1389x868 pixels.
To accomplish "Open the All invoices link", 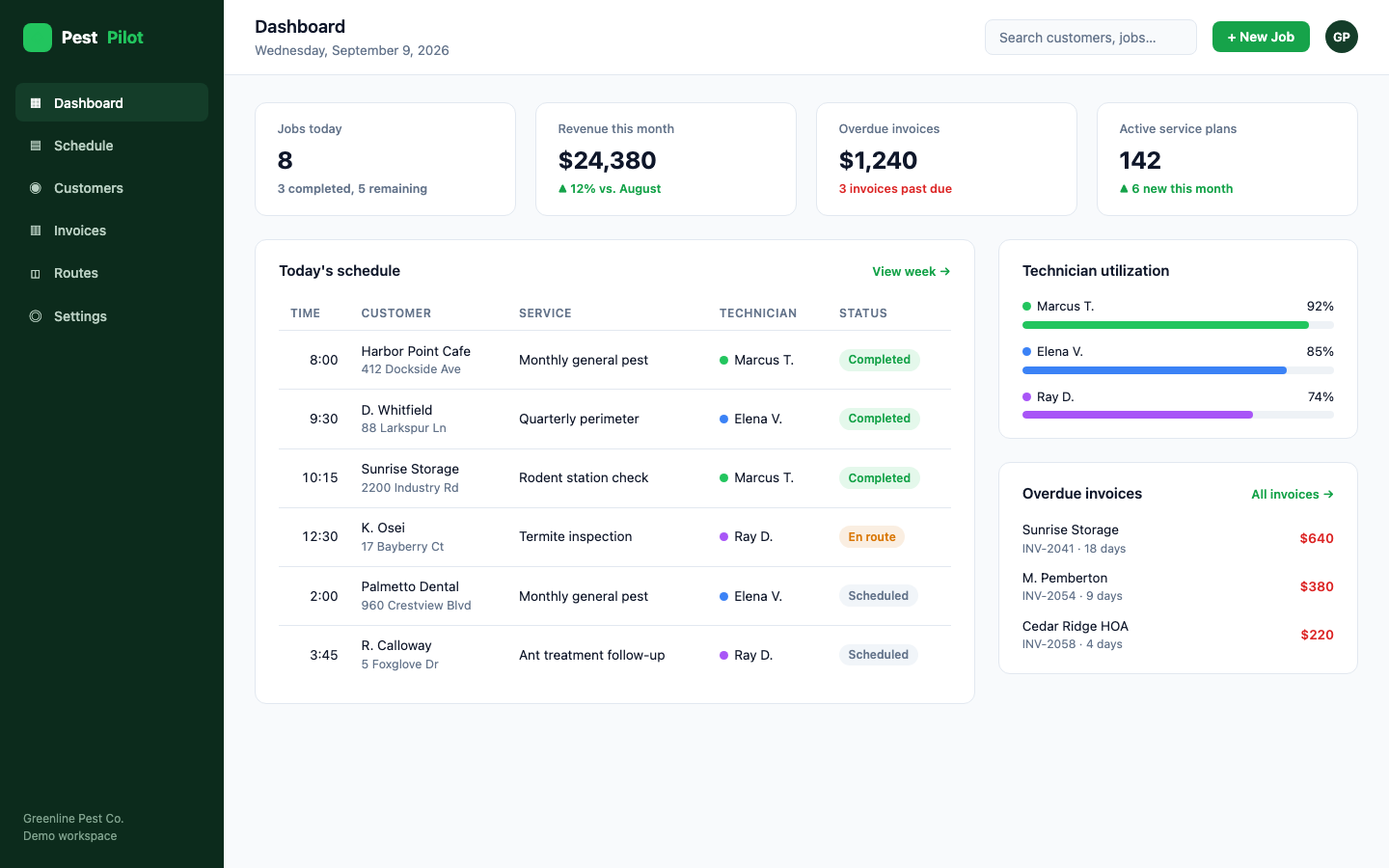I will pyautogui.click(x=1293, y=494).
